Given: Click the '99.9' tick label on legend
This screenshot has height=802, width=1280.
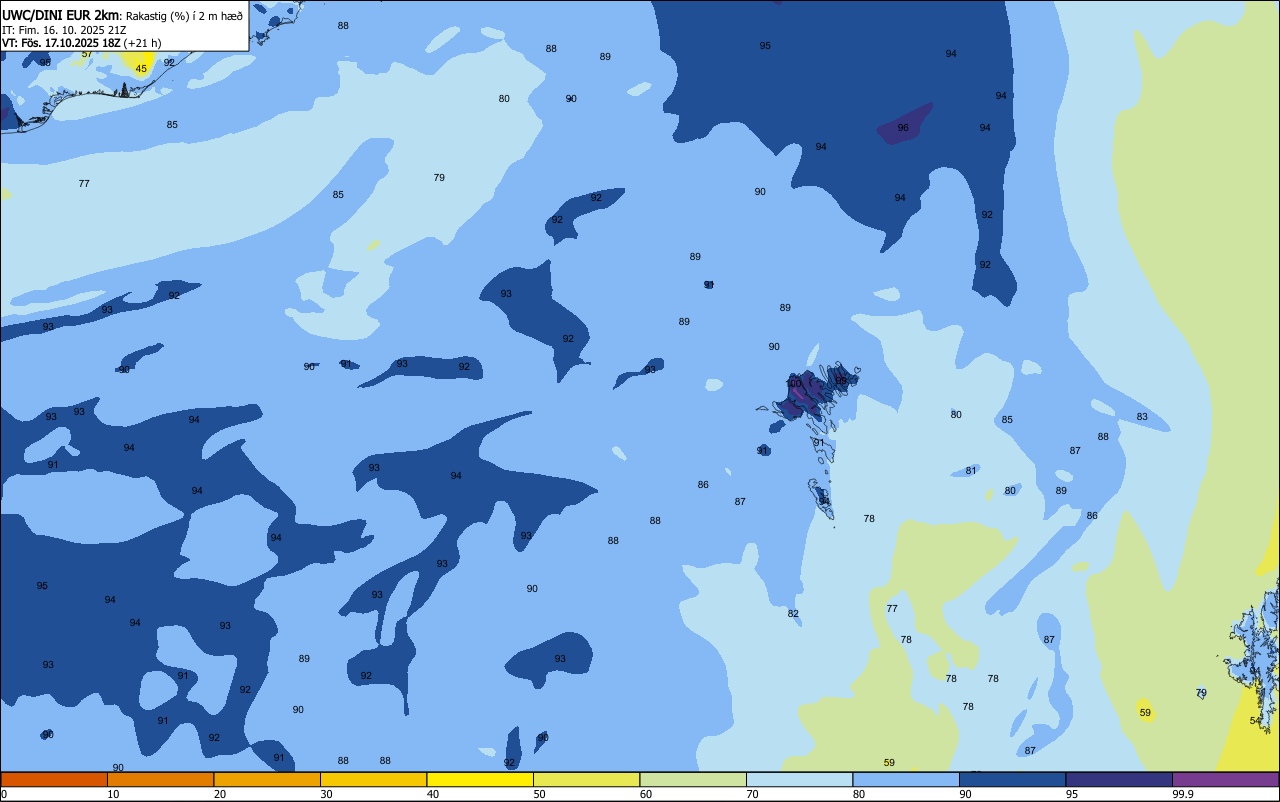Looking at the screenshot, I should pyautogui.click(x=1183, y=794).
